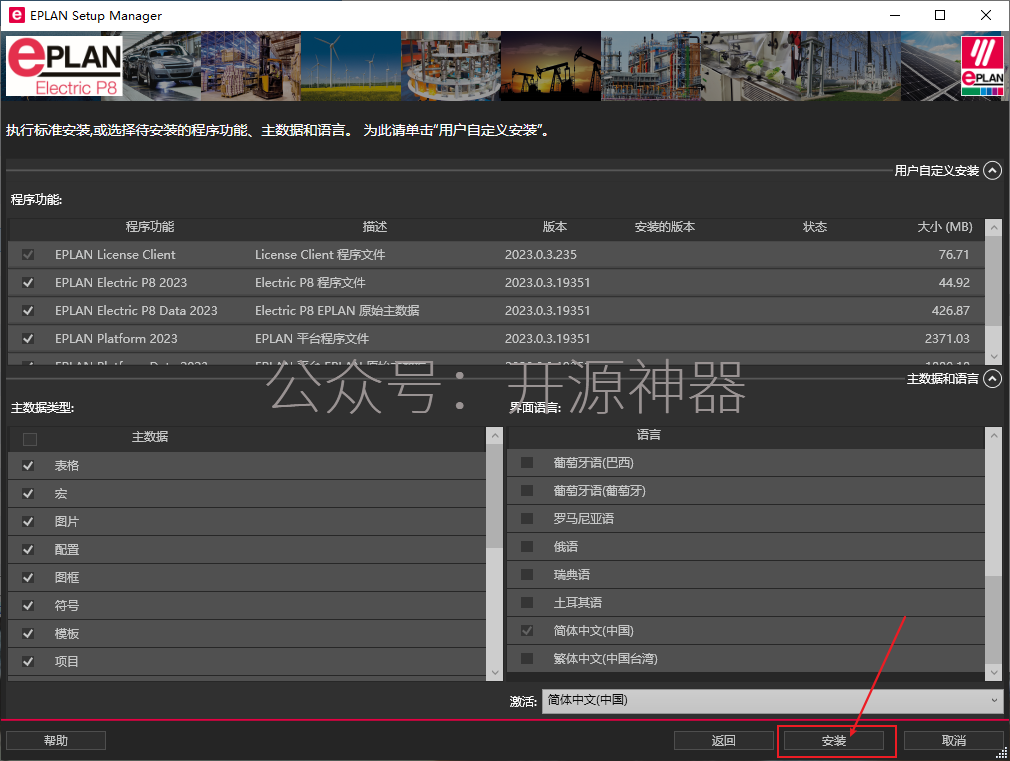Image resolution: width=1010 pixels, height=761 pixels.
Task: Click the 2371.03 size value
Action: pos(947,338)
